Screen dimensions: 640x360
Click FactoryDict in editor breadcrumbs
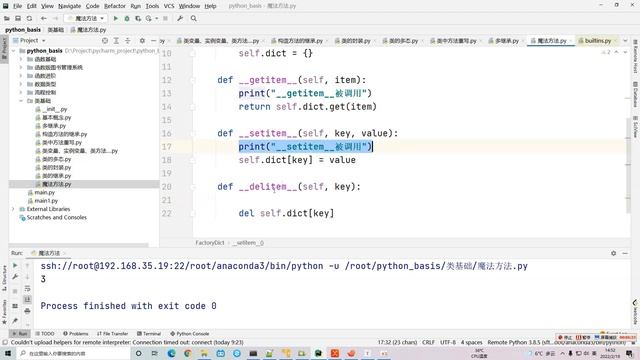210,243
